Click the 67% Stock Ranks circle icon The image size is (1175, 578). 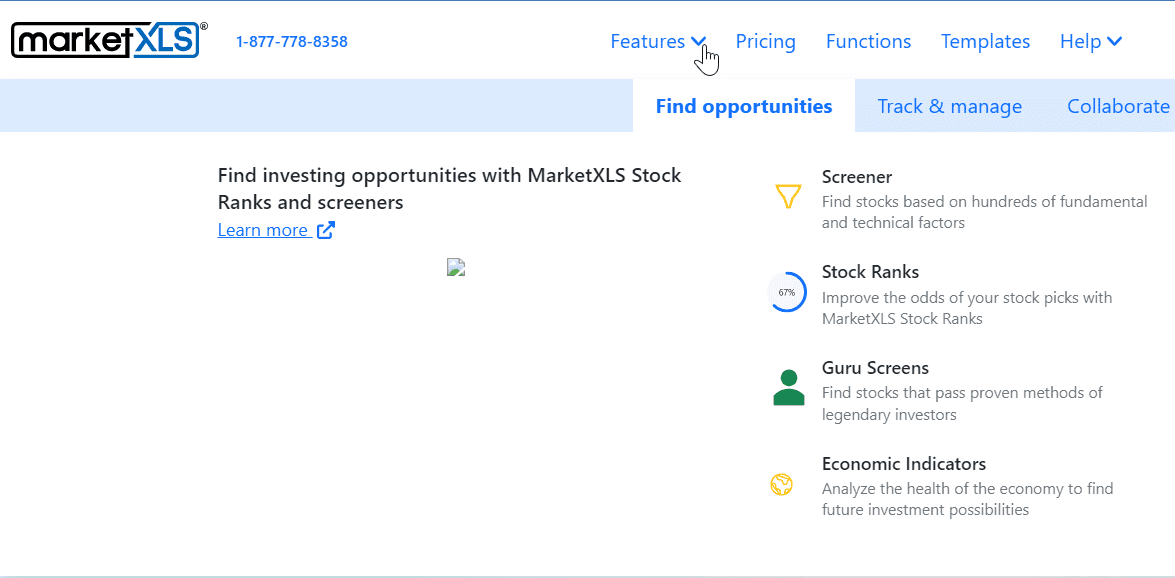787,292
